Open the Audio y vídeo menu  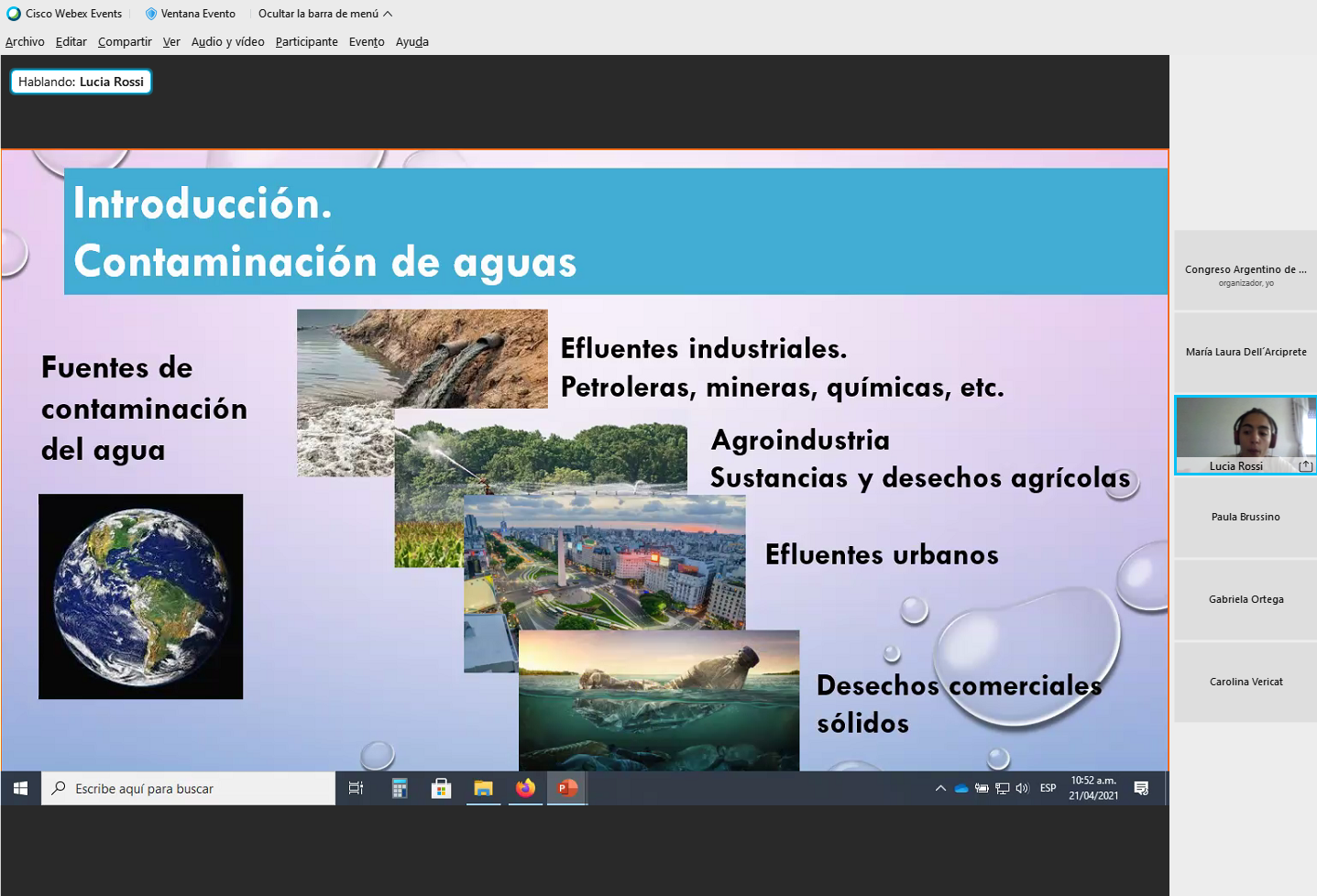227,42
